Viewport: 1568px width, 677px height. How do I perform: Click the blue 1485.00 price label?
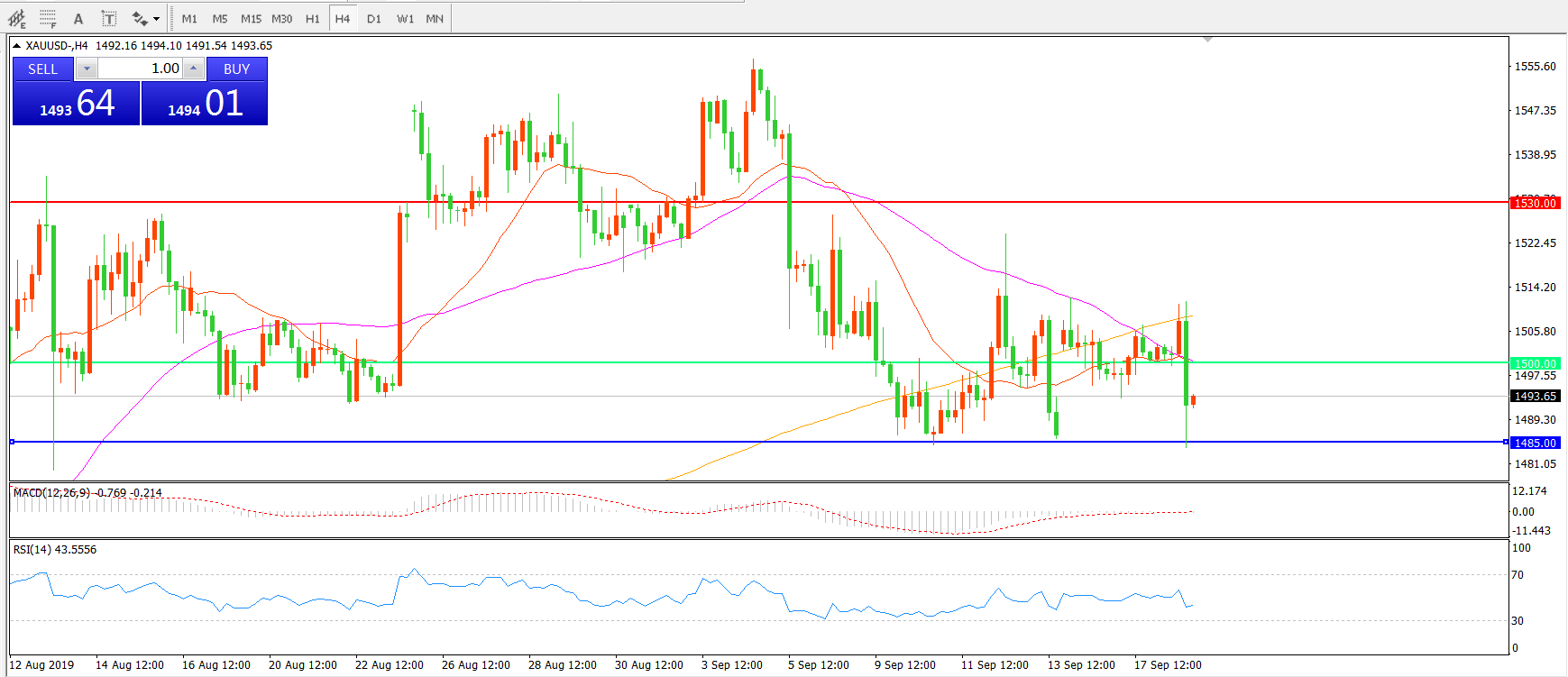coord(1535,443)
